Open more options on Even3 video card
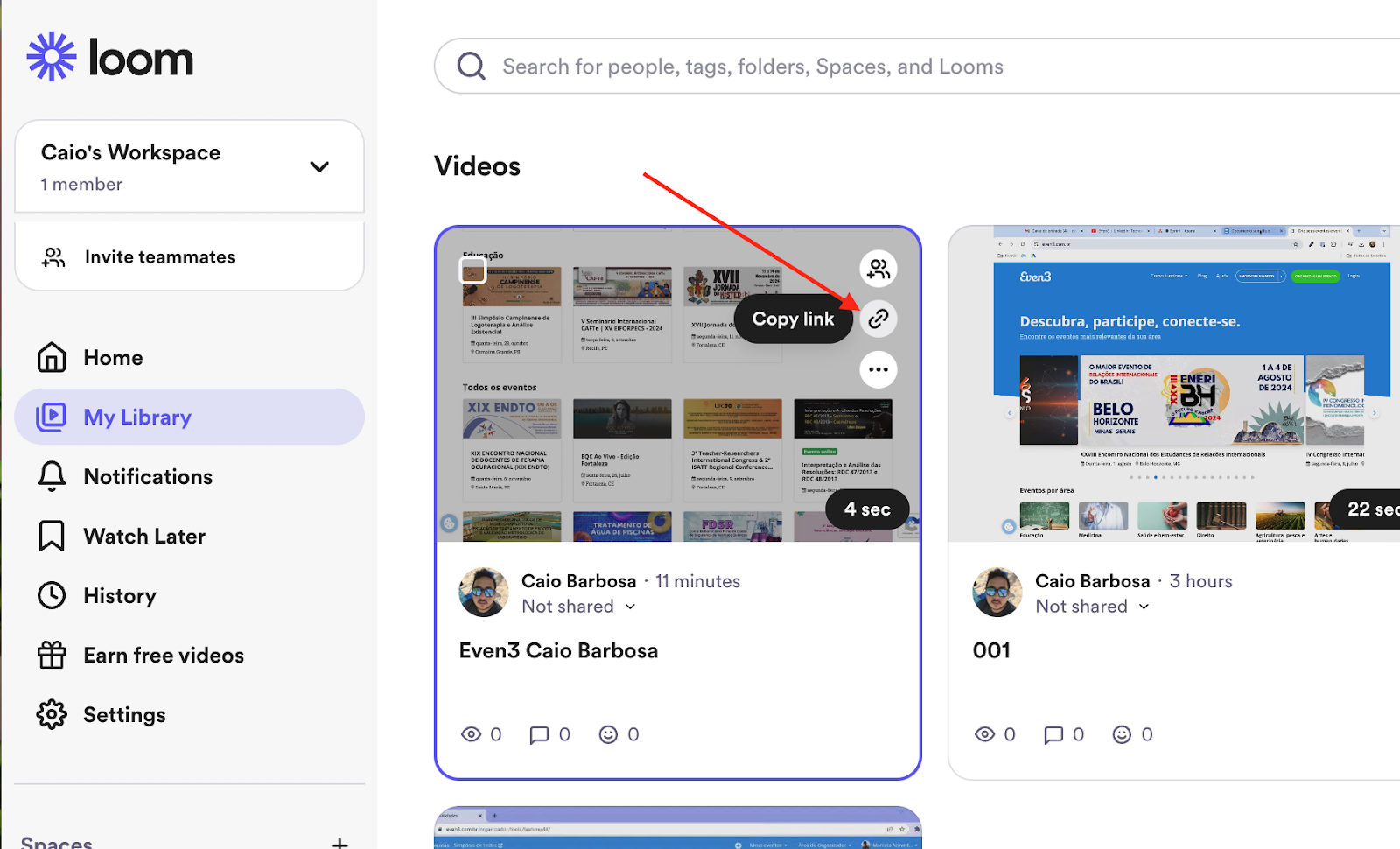This screenshot has height=849, width=1400. tap(878, 369)
